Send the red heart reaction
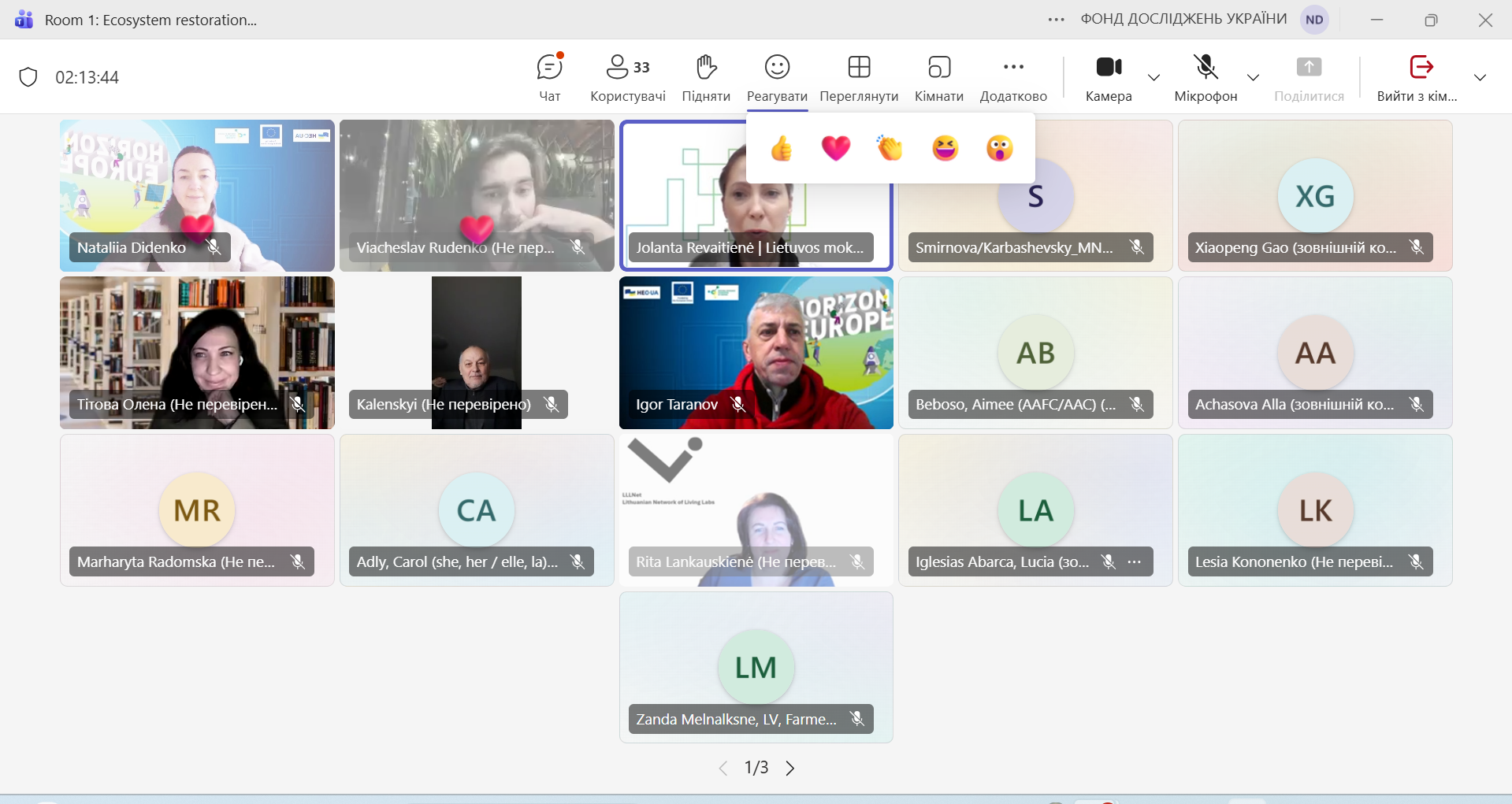1512x804 pixels. [x=835, y=148]
